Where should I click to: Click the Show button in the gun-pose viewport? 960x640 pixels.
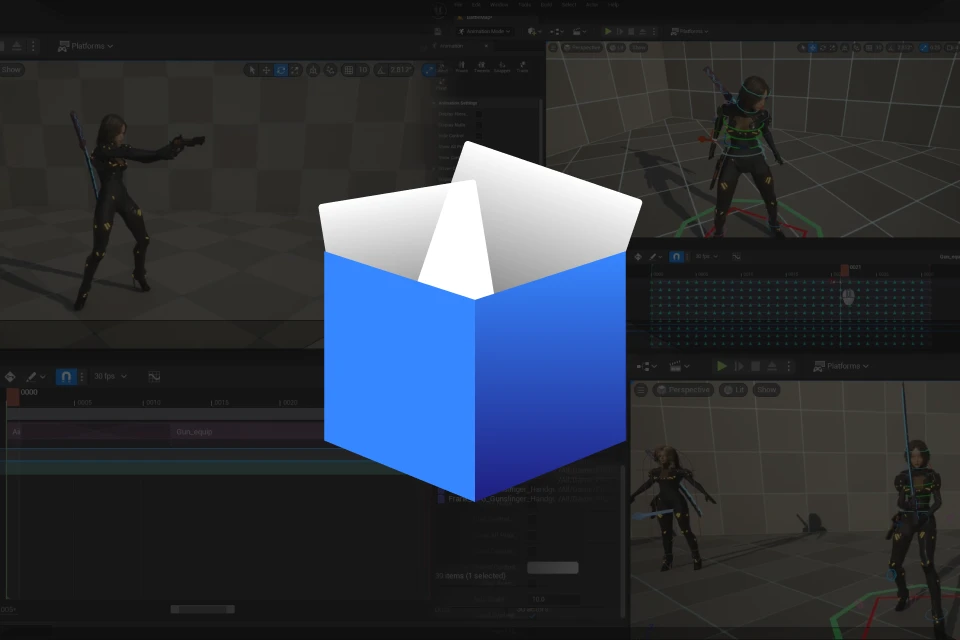coord(11,69)
